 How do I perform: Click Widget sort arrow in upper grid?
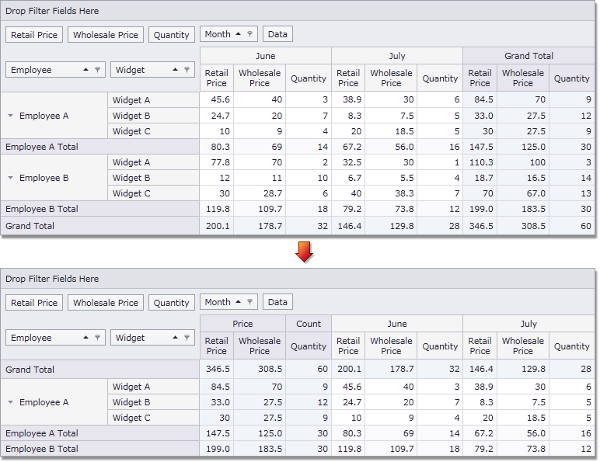pyautogui.click(x=175, y=70)
